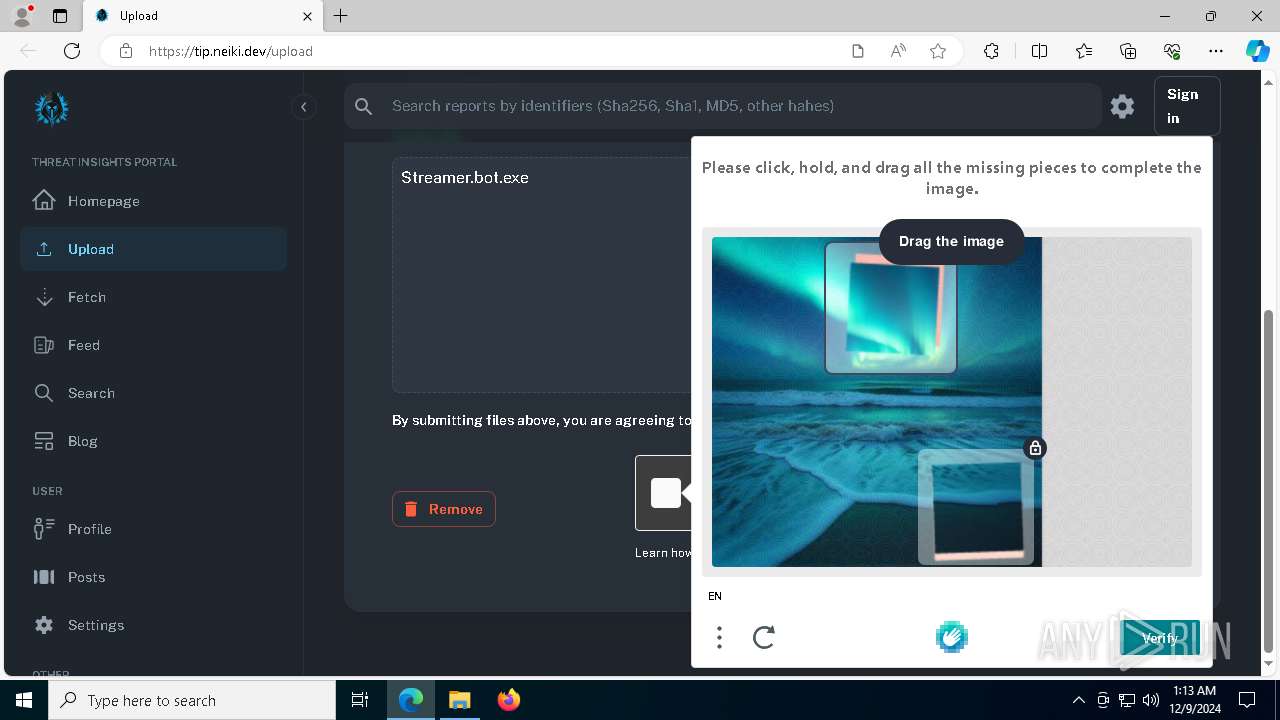Open Windows Start menu
Viewport: 1280px width, 720px height.
tap(24, 700)
